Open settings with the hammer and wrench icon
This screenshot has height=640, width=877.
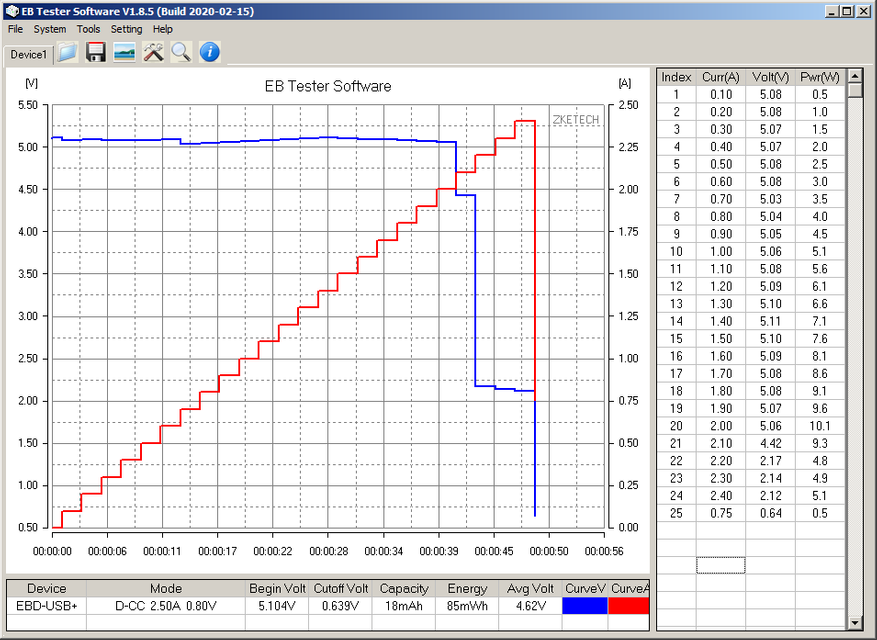click(x=153, y=52)
